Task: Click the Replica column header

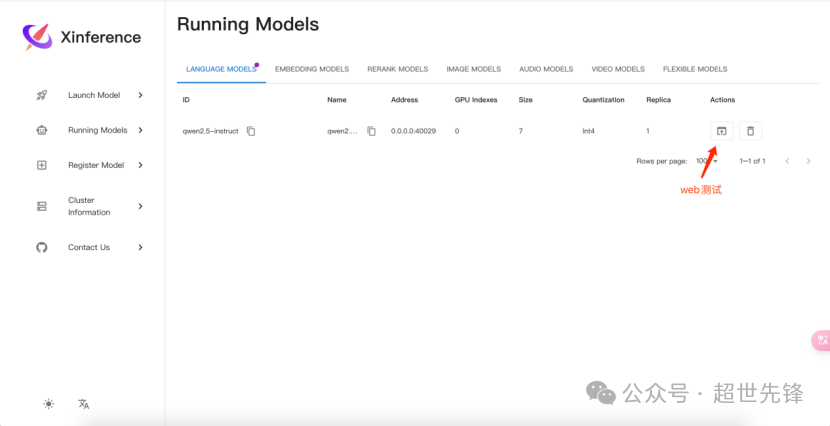Action: coord(658,100)
